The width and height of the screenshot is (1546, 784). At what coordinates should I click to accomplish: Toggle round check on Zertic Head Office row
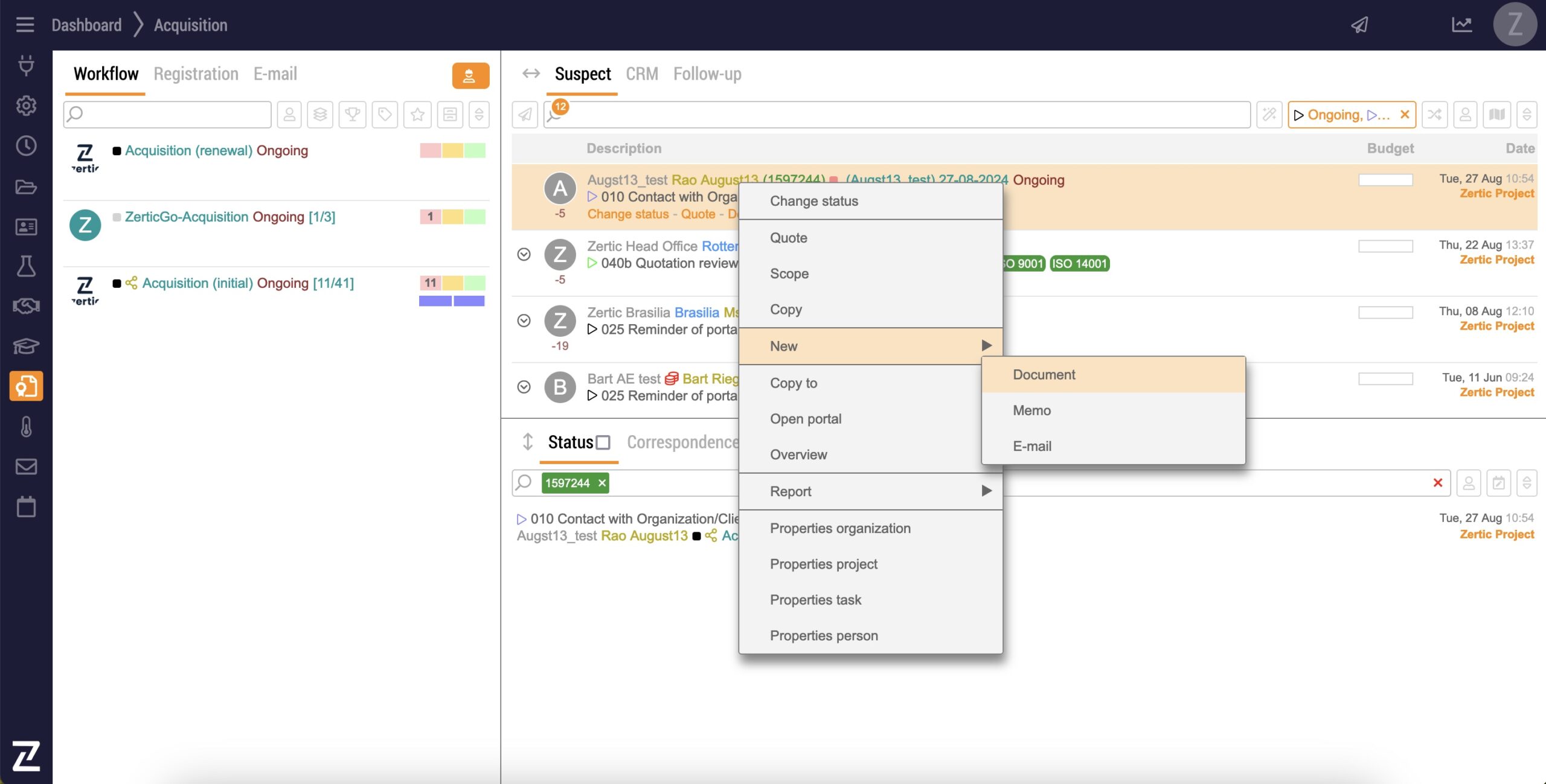(x=524, y=254)
